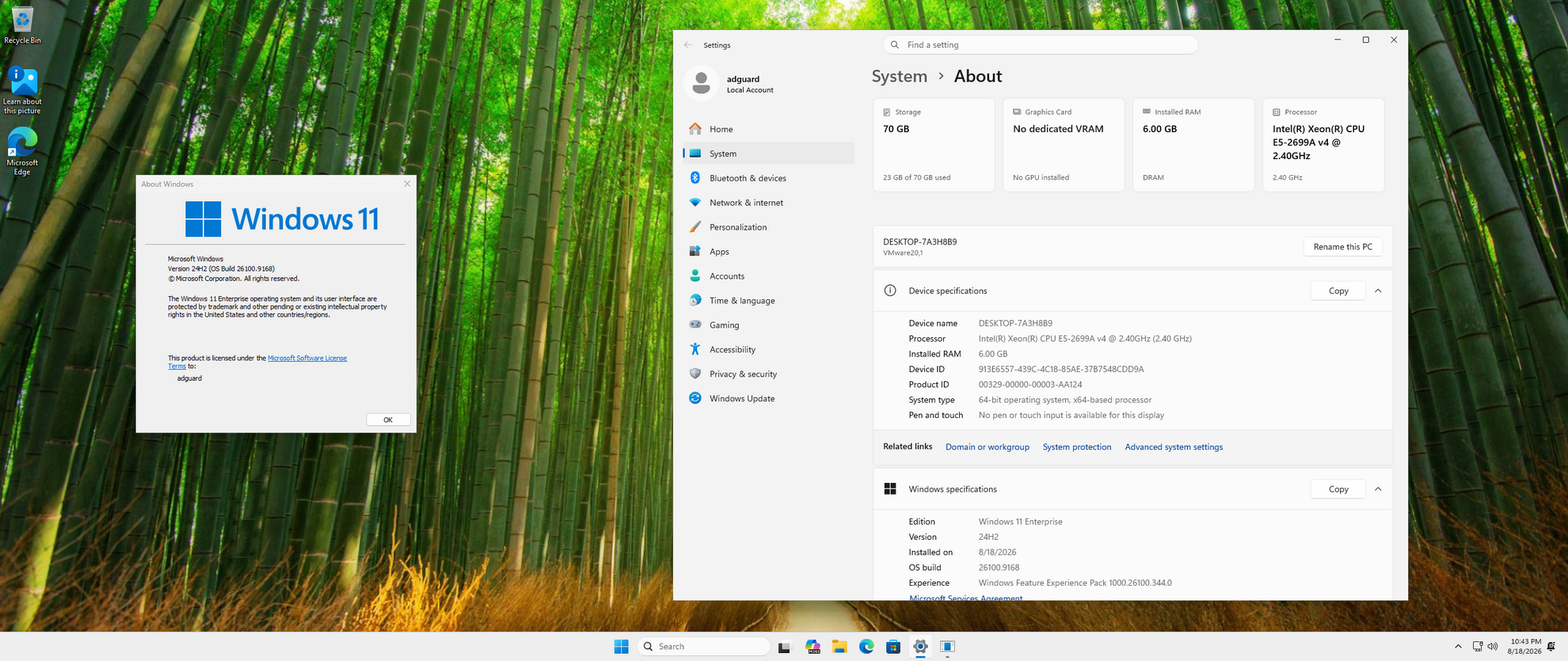Focus the Find a setting search box

(1040, 45)
